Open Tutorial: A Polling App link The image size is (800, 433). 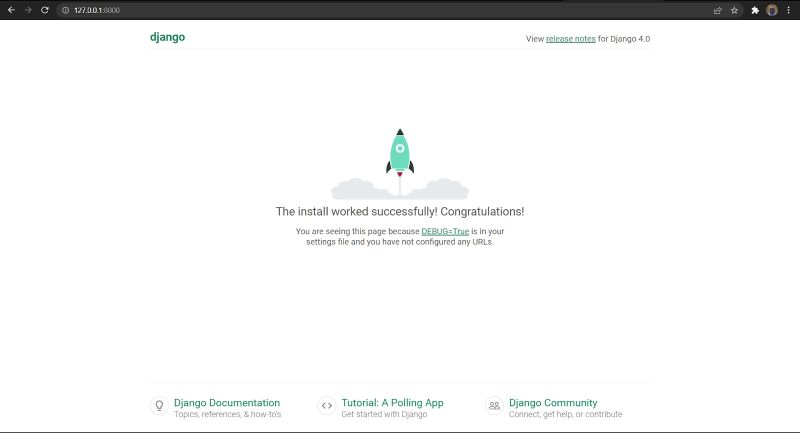392,403
